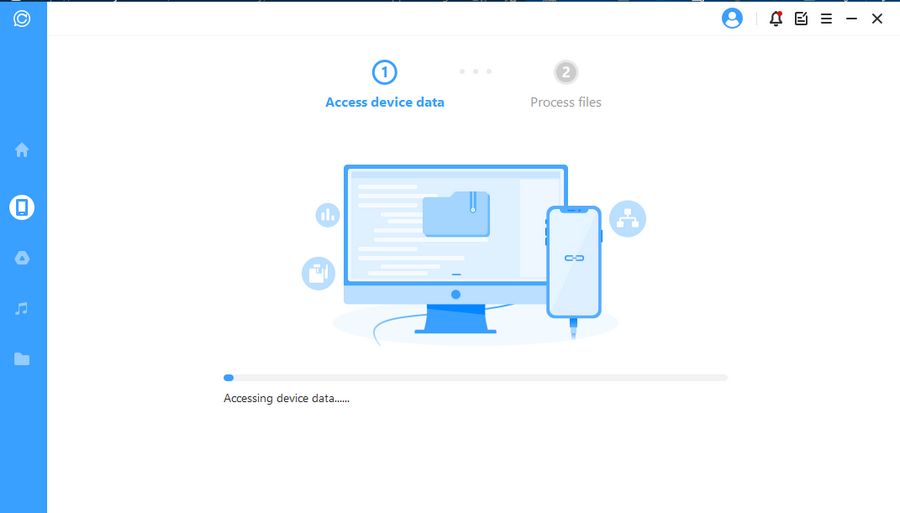Open the folder icon in sidebar
The height and width of the screenshot is (513, 900).
coord(22,359)
